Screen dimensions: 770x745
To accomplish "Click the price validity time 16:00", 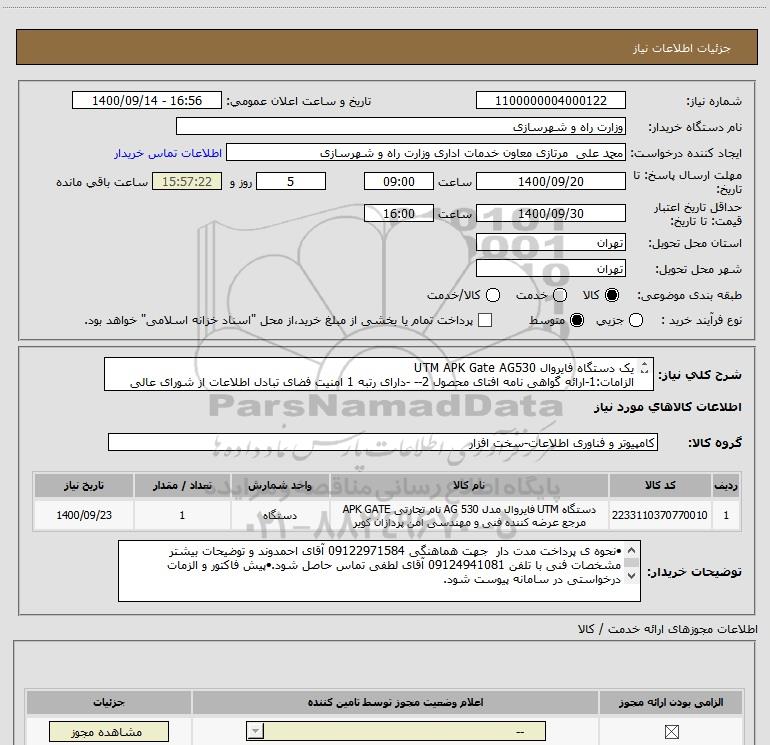I will click(399, 213).
